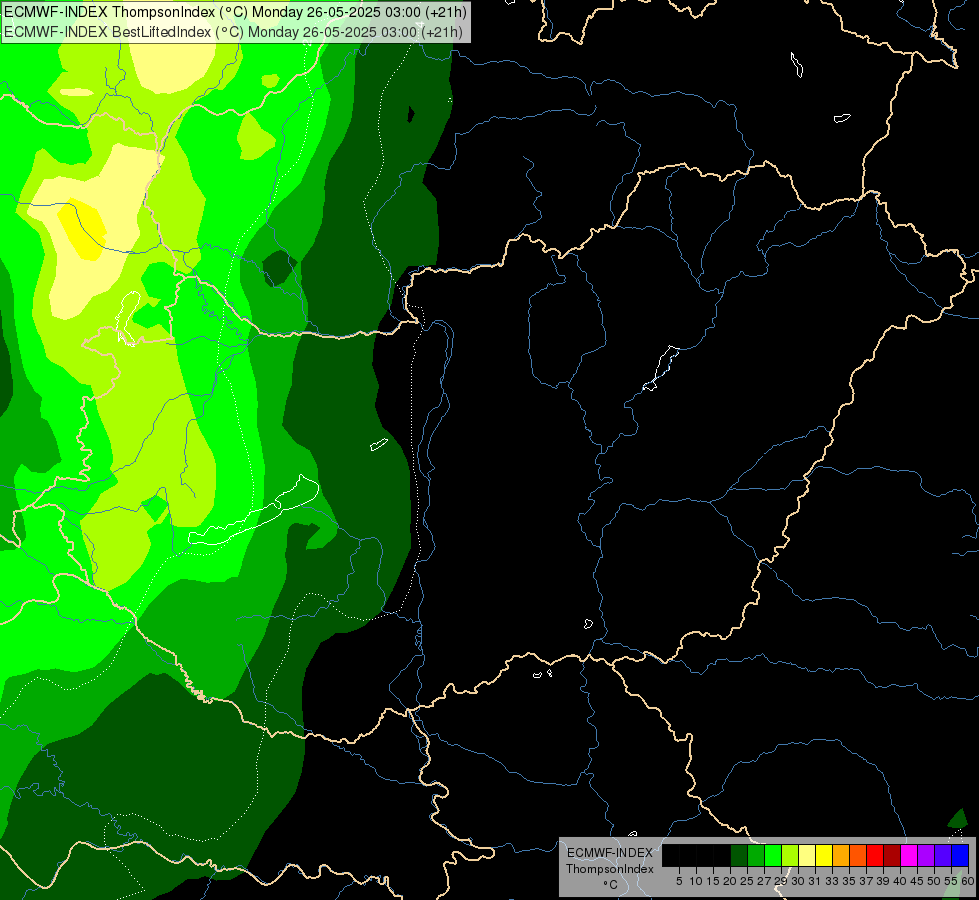
Task: Select the dark red 39-40 legend swatch
Action: click(892, 855)
